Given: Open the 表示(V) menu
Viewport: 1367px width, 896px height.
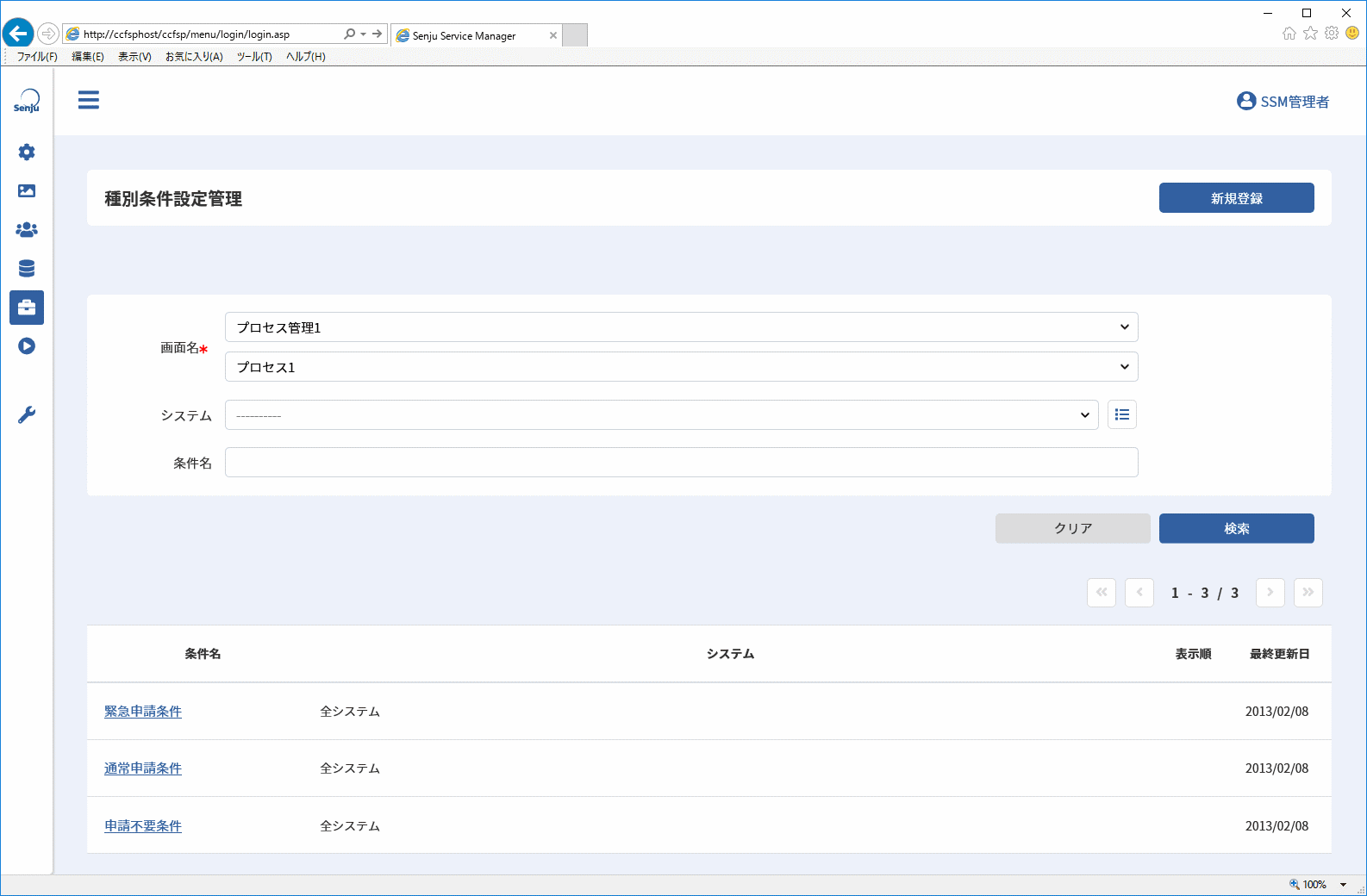Looking at the screenshot, I should (x=134, y=57).
